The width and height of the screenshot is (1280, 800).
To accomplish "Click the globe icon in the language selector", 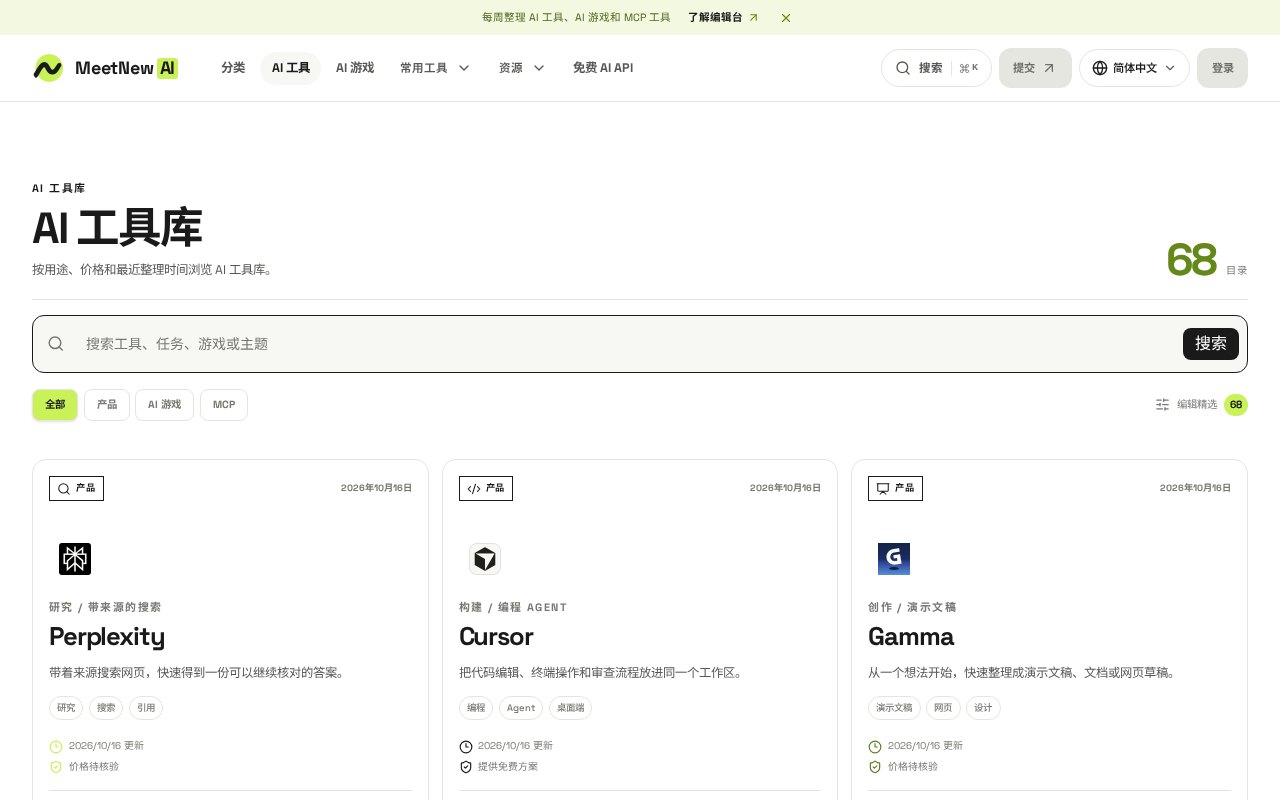I will click(x=1100, y=68).
